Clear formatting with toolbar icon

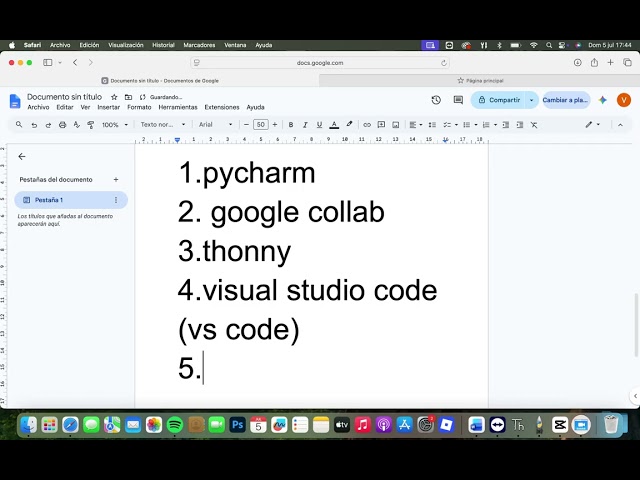click(x=534, y=124)
